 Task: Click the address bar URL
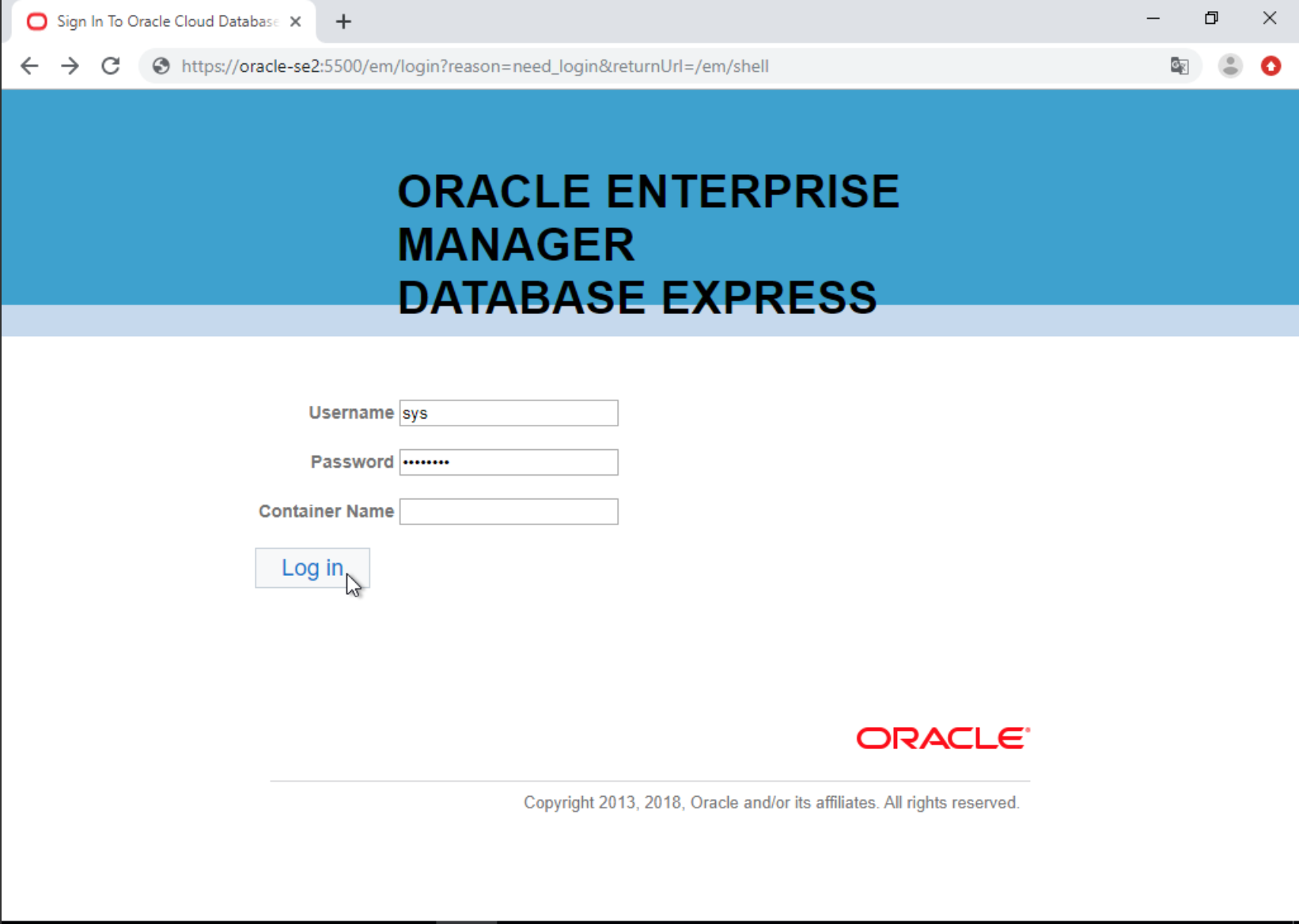[x=475, y=66]
